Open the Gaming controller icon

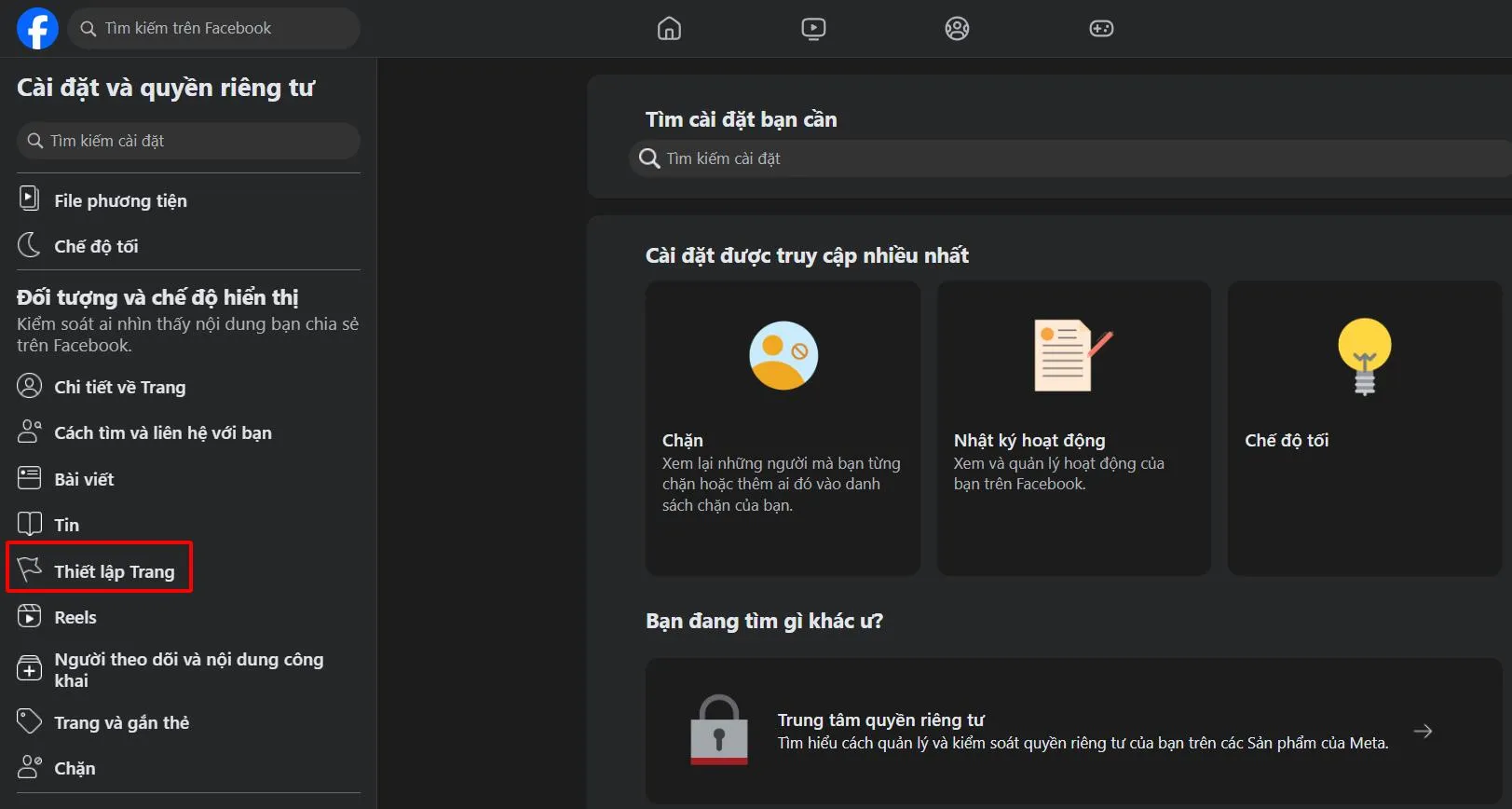pyautogui.click(x=1101, y=29)
